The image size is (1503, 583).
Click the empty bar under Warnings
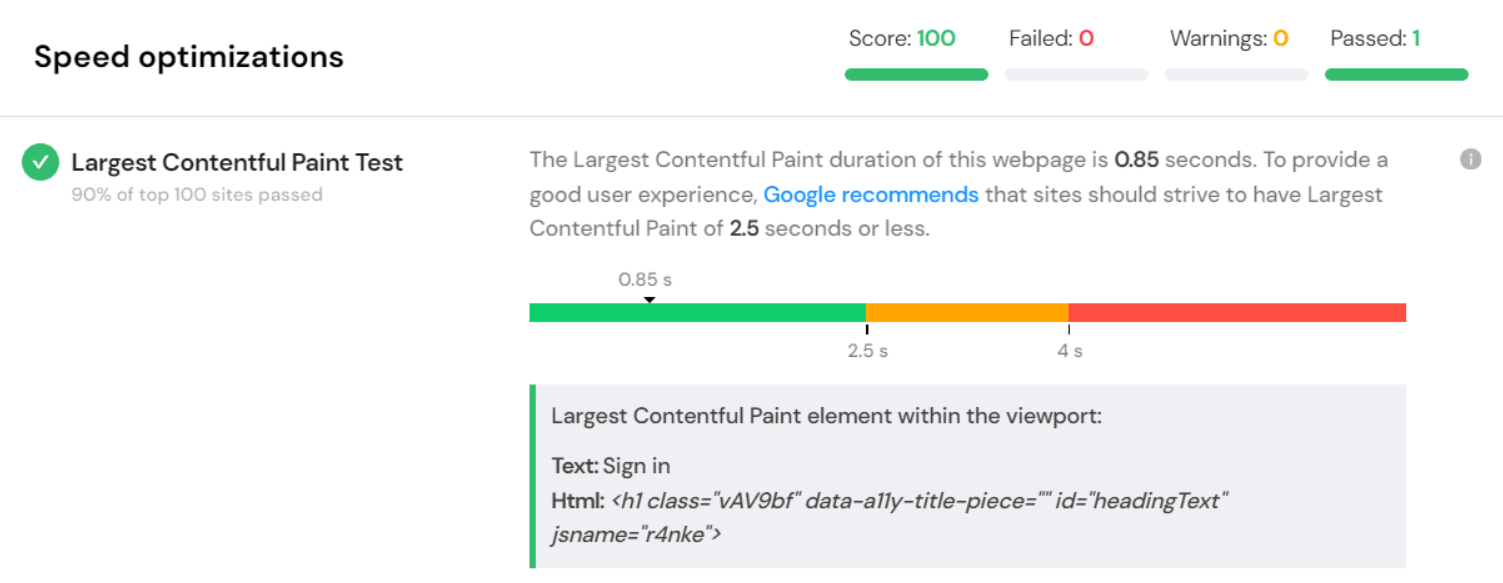[1236, 74]
